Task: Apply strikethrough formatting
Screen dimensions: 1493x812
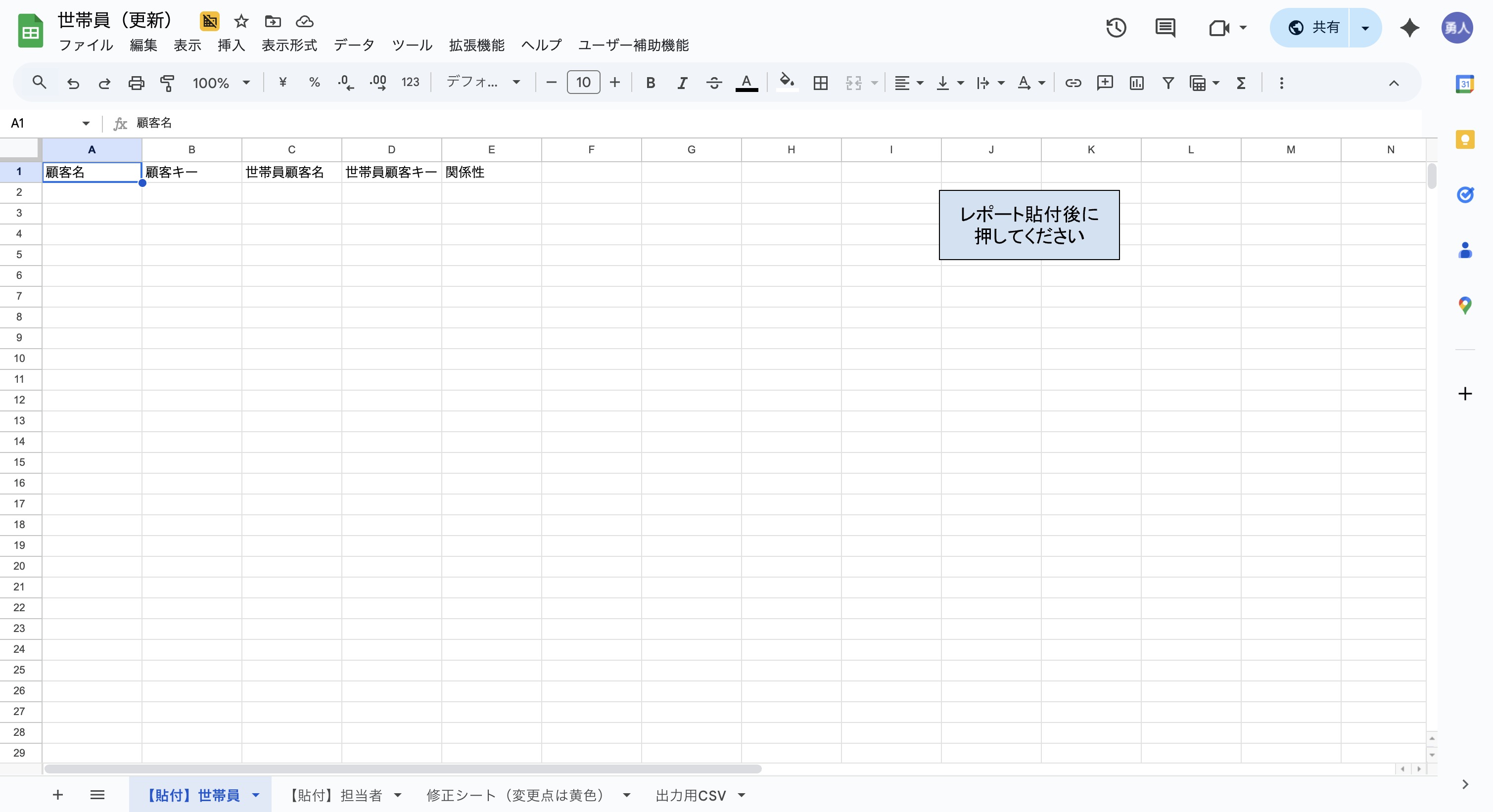Action: tap(713, 83)
